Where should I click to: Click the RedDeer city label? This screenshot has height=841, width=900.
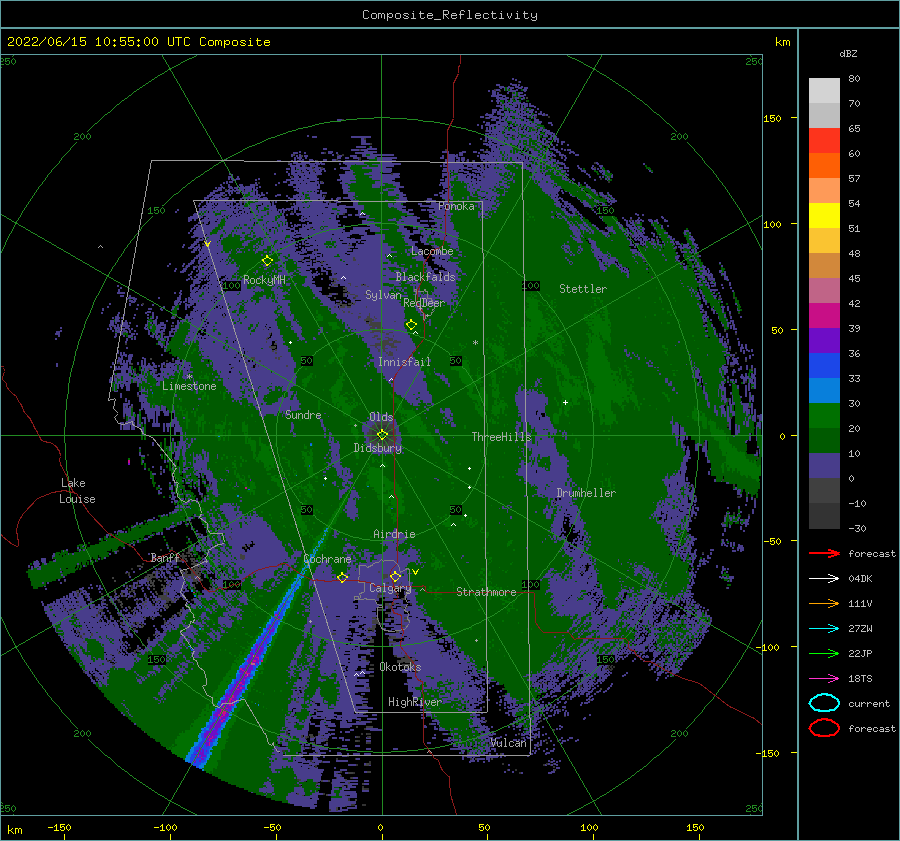click(424, 303)
